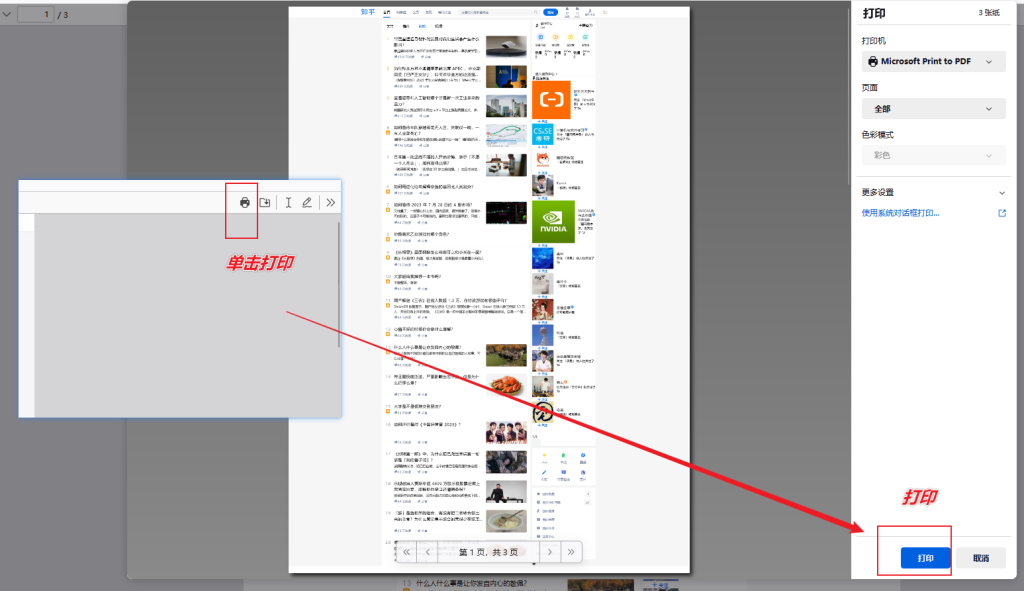
Task: Select the pen draw tool in inset toolbar
Action: [x=307, y=203]
